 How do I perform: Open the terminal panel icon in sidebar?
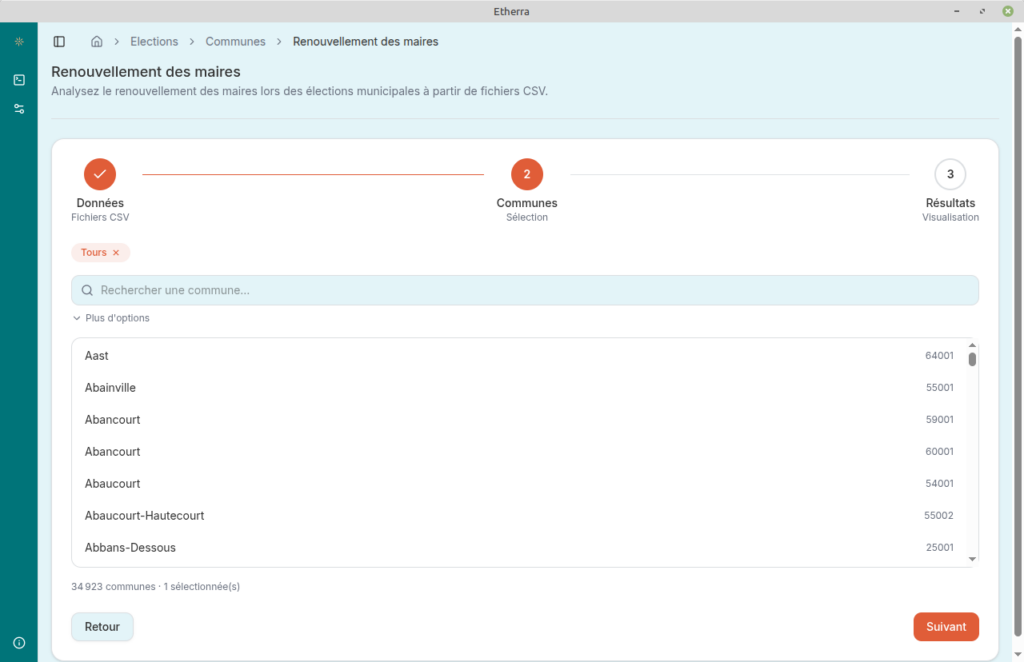(x=19, y=80)
